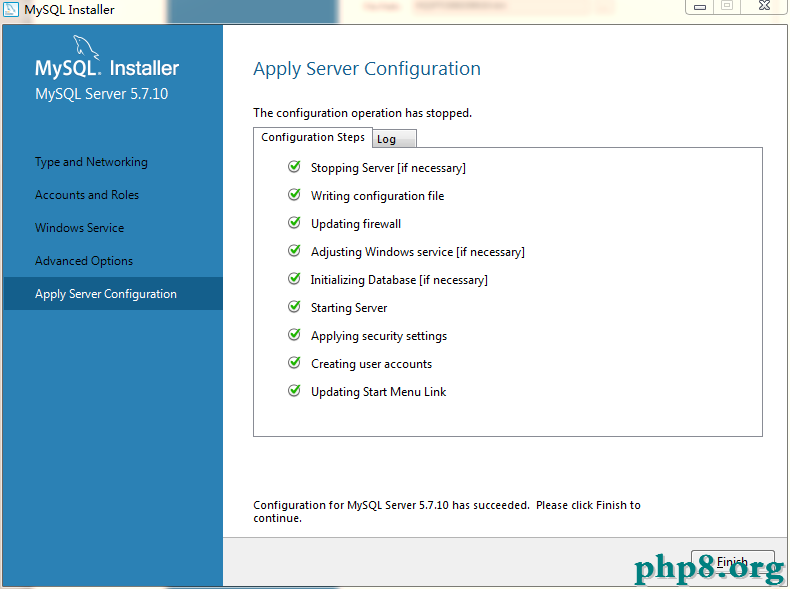The width and height of the screenshot is (790, 589).
Task: Open the Windows Service step
Action: 79,228
